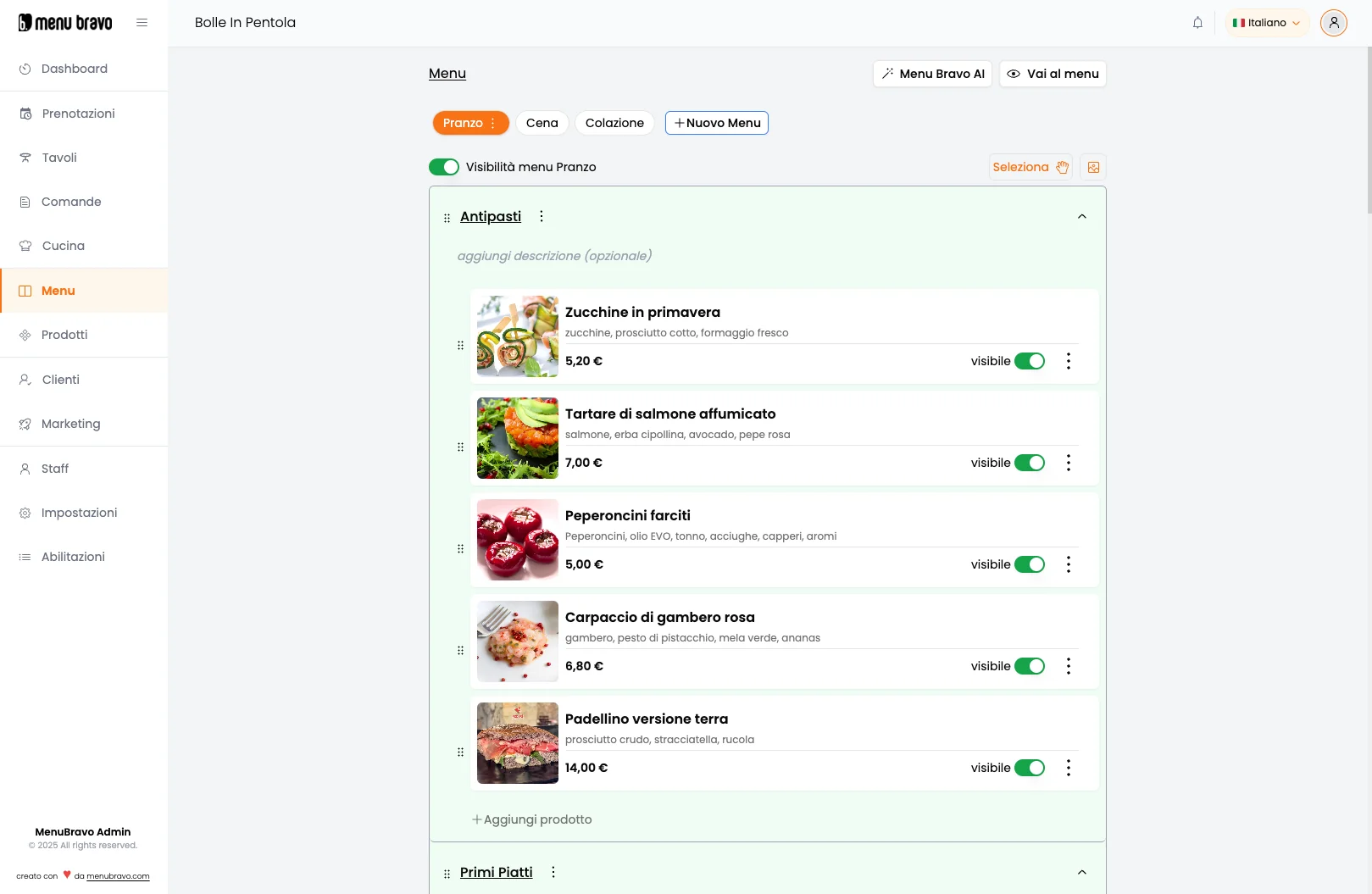This screenshot has width=1372, height=894.
Task: Collapse the Antipasti section chevron
Action: tap(1081, 217)
